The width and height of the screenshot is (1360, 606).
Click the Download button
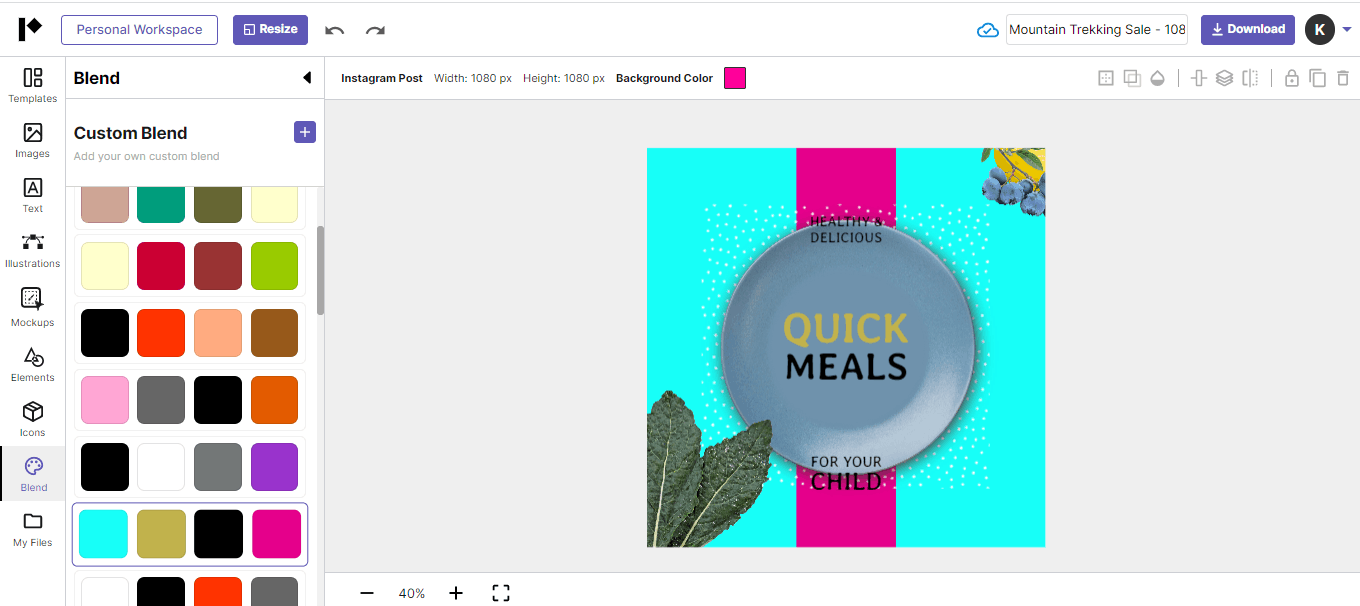coord(1248,29)
